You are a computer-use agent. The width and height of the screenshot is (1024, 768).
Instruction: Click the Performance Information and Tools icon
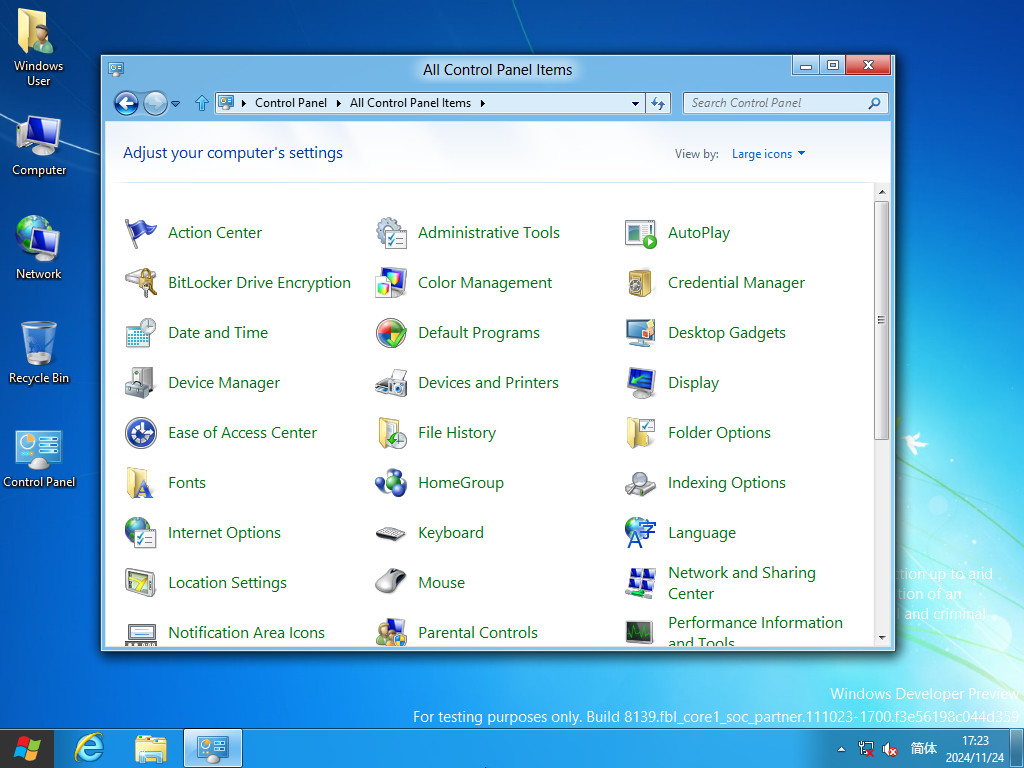(641, 632)
